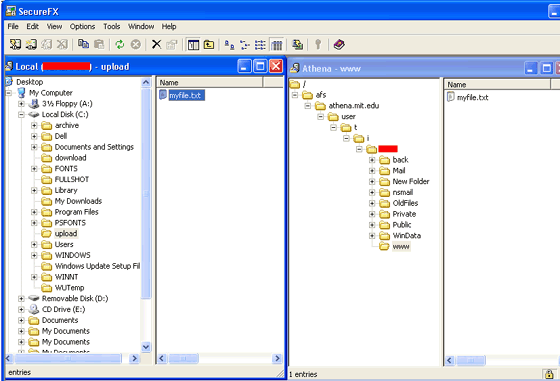Select myfile.txt in Local pane
The height and width of the screenshot is (381, 560).
(185, 95)
